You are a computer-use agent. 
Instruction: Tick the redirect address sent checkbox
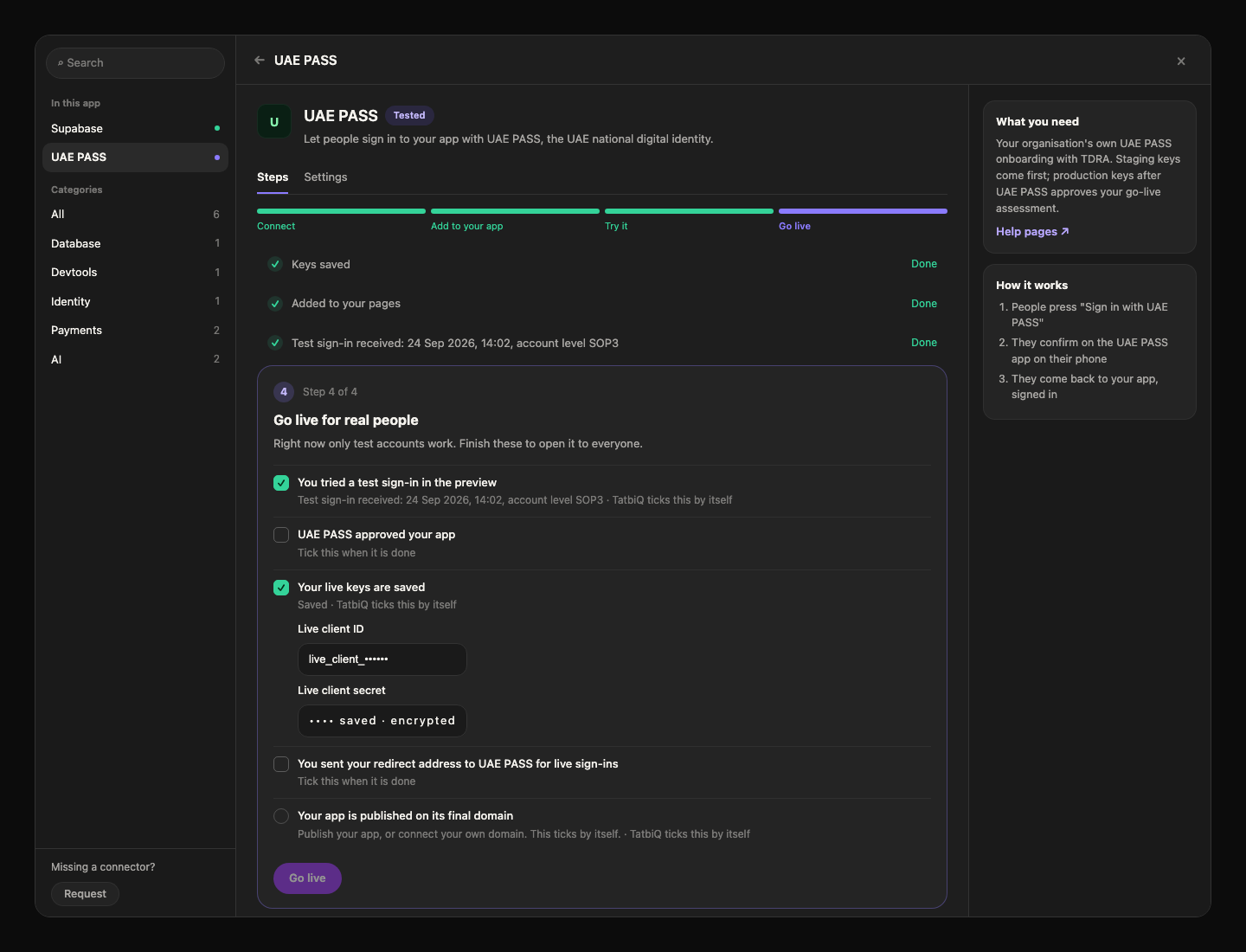click(281, 764)
